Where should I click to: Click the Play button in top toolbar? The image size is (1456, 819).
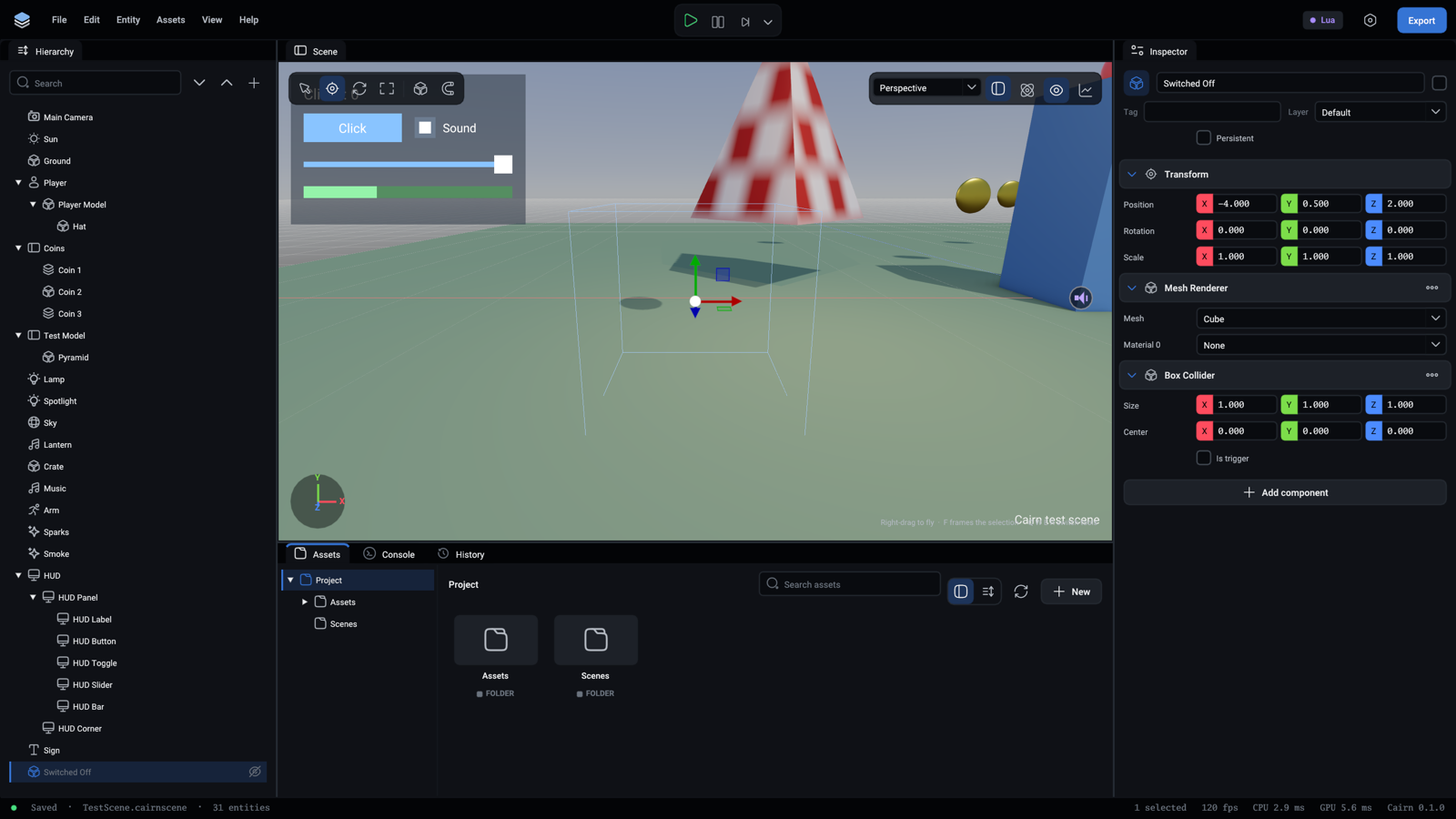point(691,20)
